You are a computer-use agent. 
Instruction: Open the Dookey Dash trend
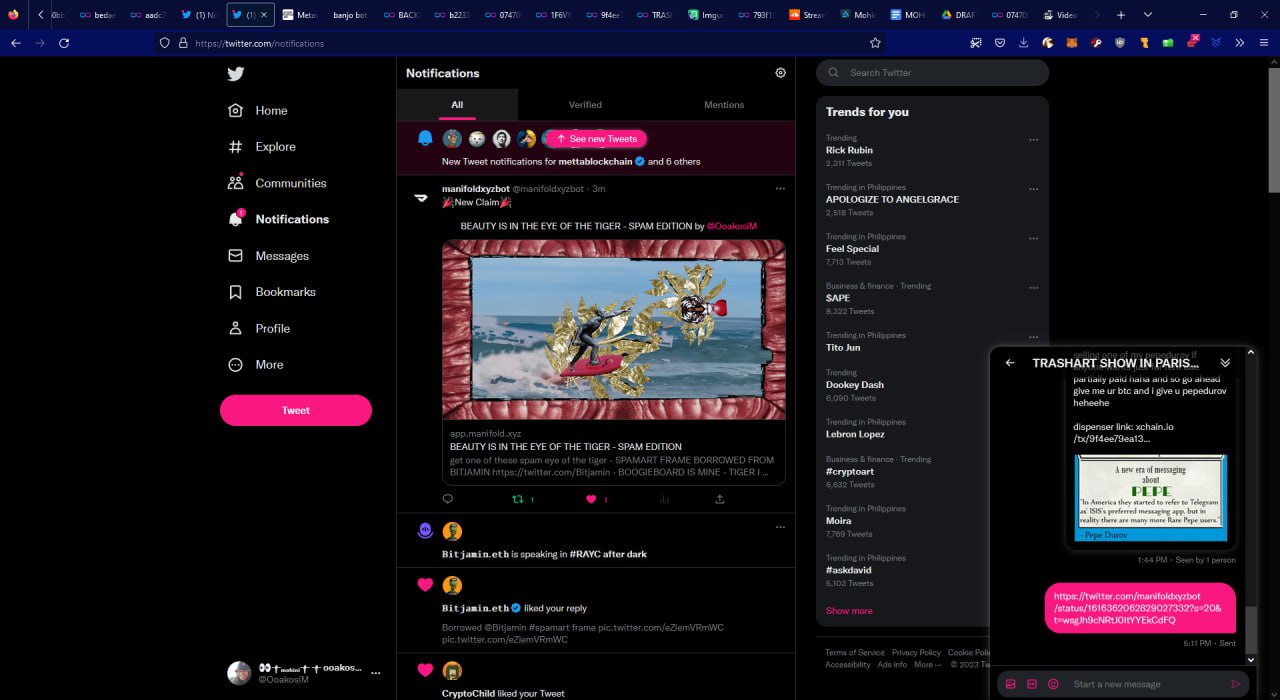[x=855, y=385]
